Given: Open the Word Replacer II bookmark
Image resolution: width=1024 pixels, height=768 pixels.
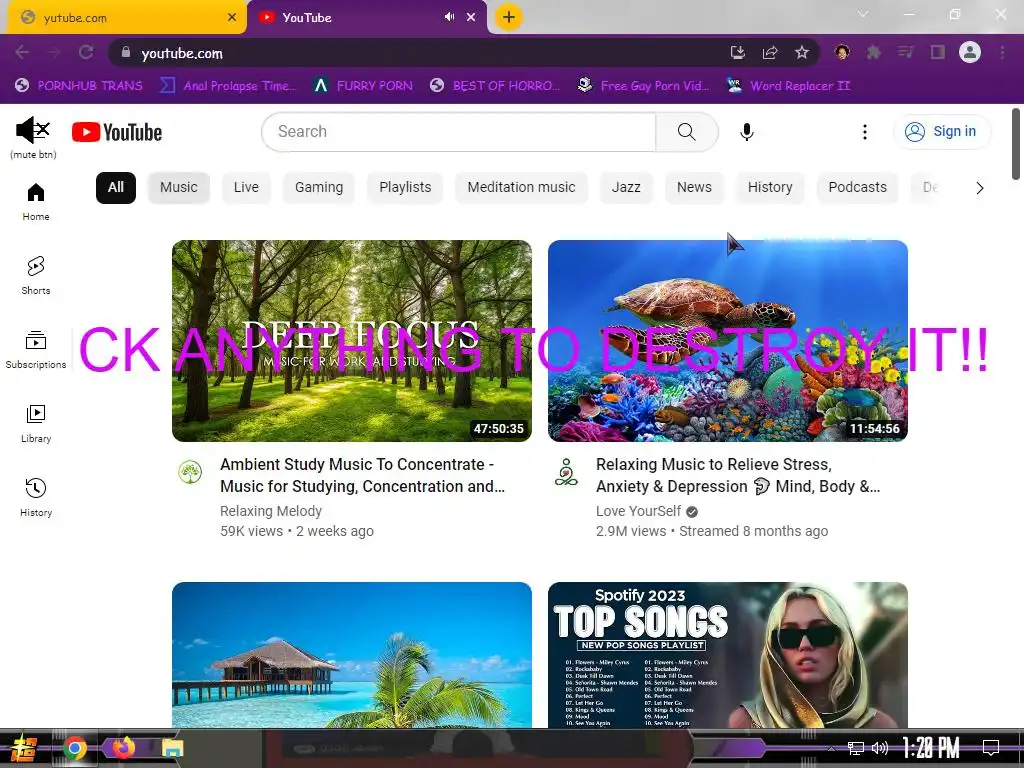Looking at the screenshot, I should coord(788,86).
